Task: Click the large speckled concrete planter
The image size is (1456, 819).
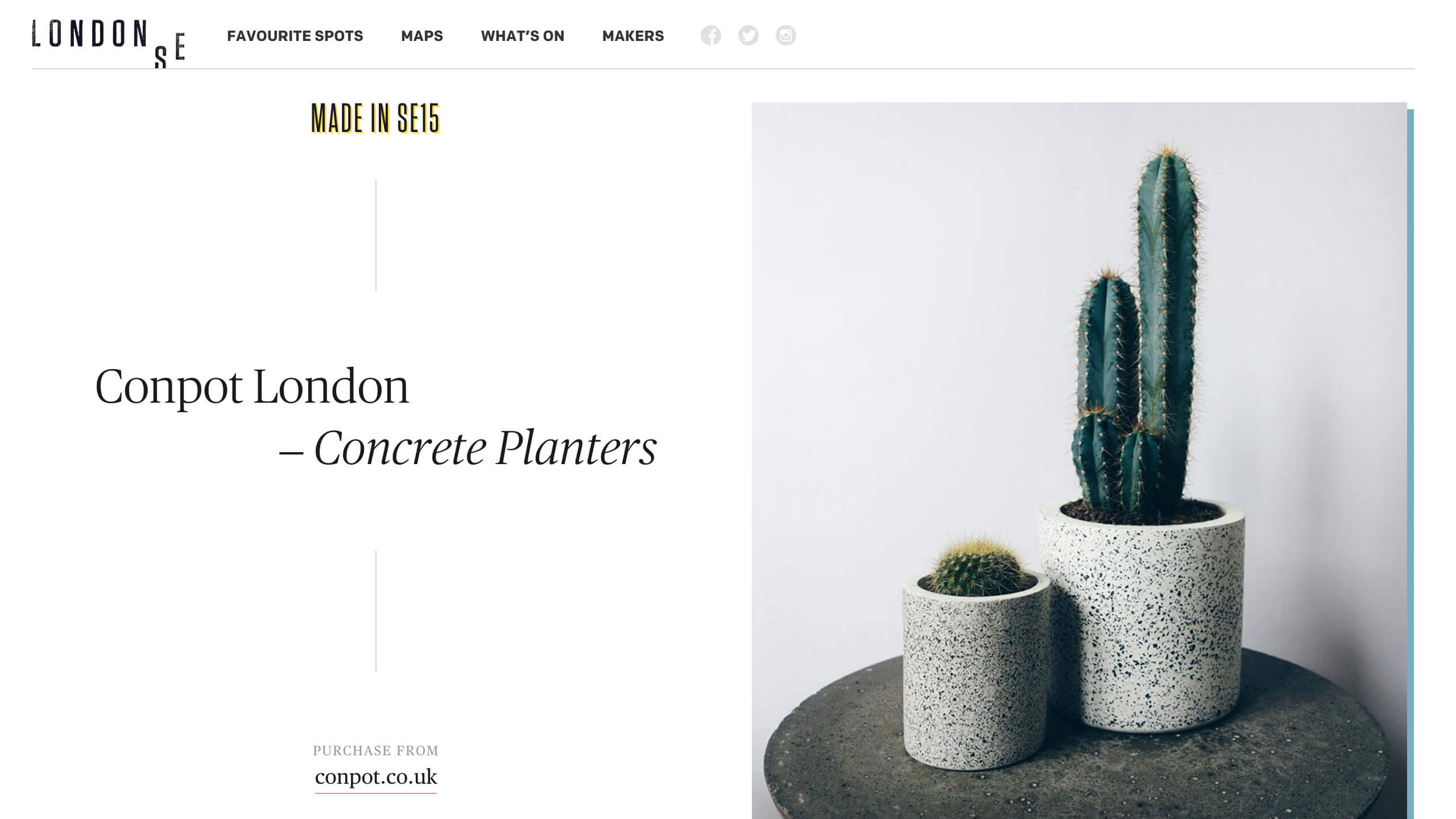Action: [1142, 617]
